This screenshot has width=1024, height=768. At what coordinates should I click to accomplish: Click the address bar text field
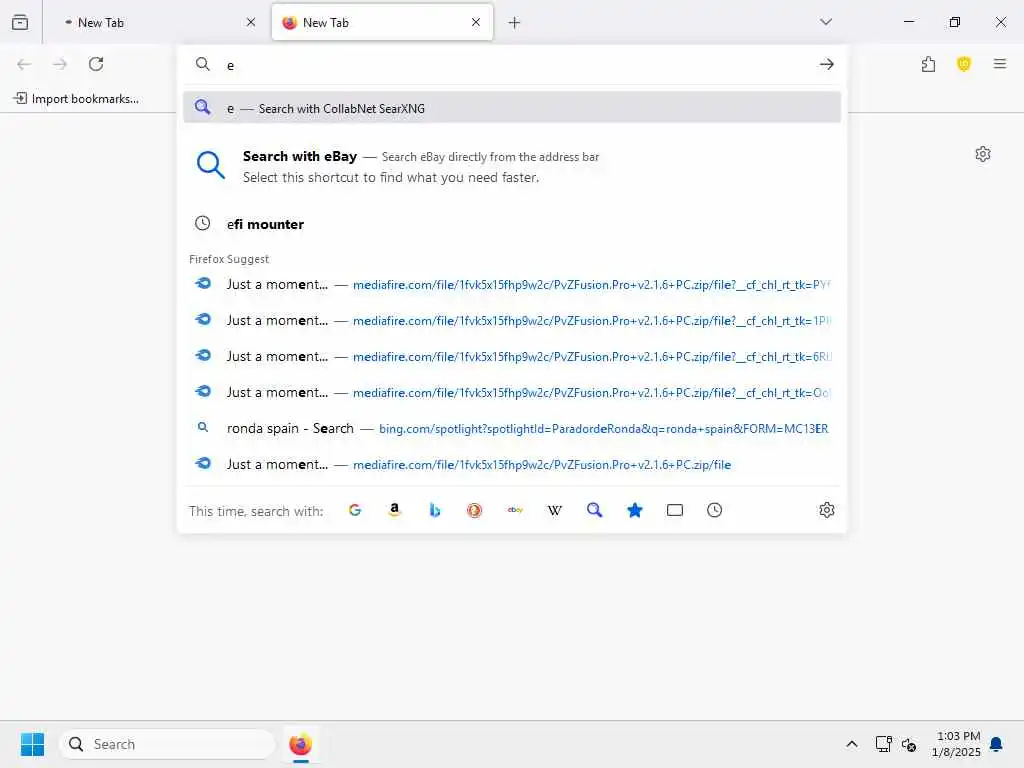[516, 65]
